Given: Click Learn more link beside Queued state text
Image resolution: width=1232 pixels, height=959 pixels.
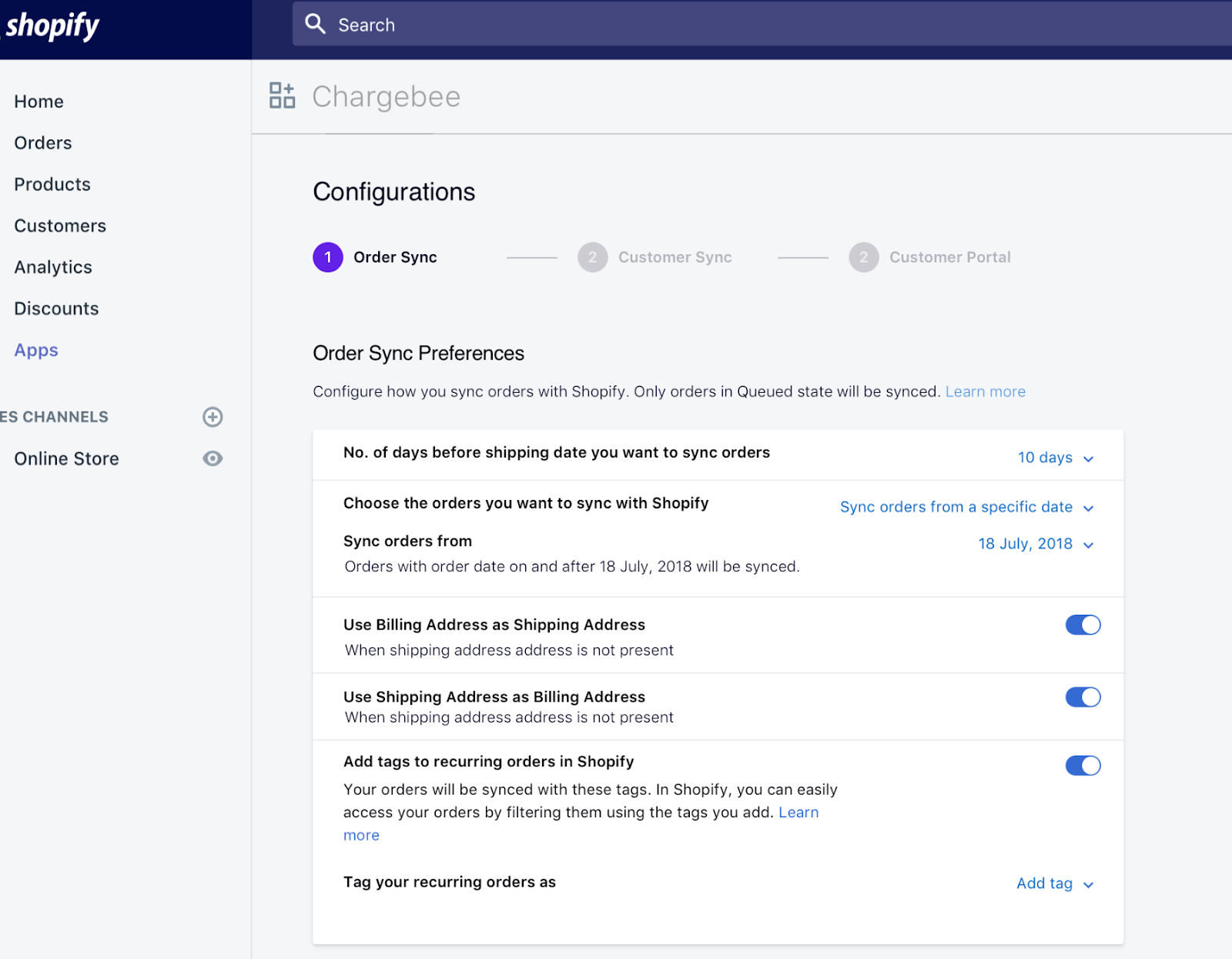Looking at the screenshot, I should pyautogui.click(x=985, y=391).
